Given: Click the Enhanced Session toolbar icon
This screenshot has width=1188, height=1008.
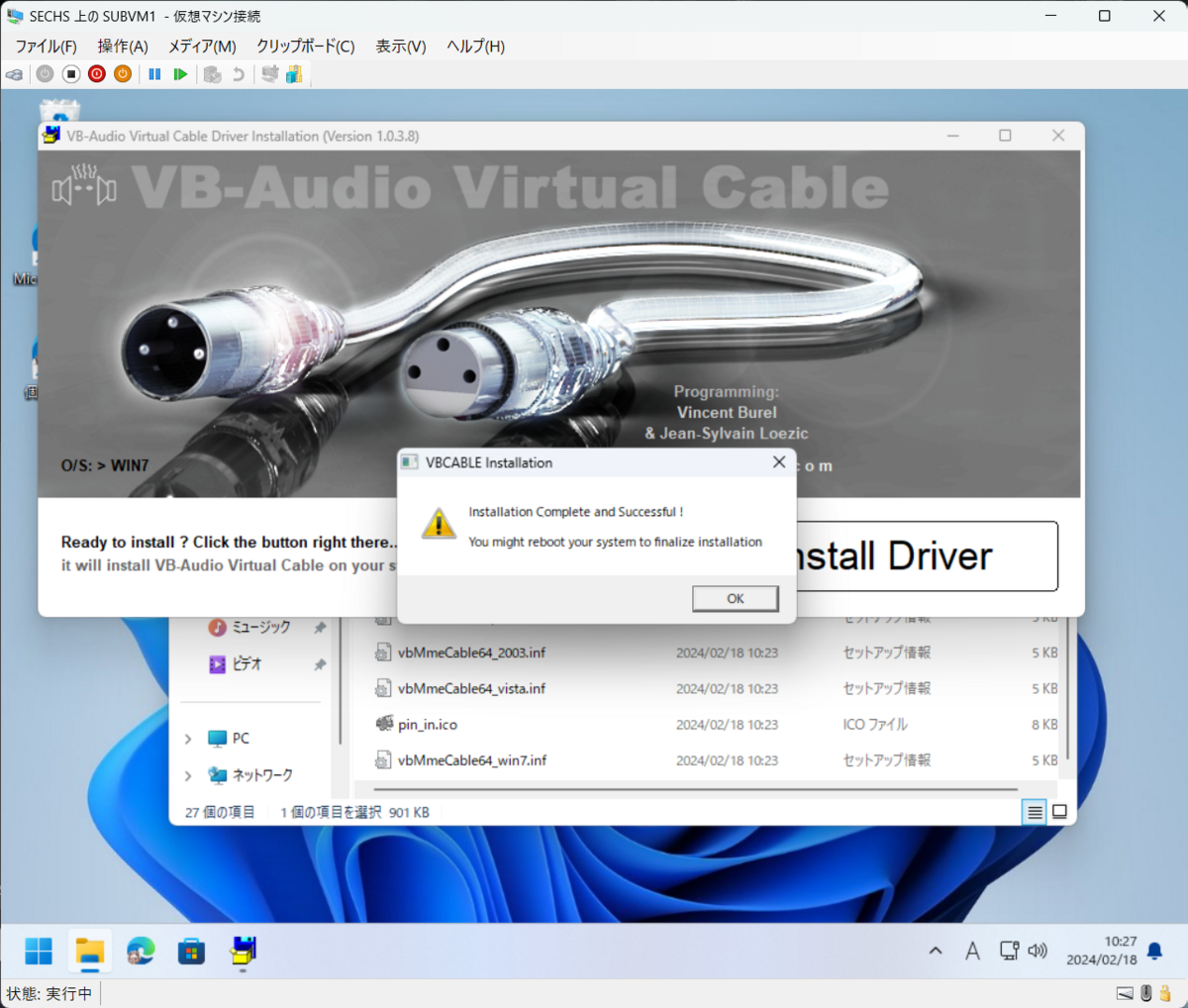Looking at the screenshot, I should tap(269, 74).
